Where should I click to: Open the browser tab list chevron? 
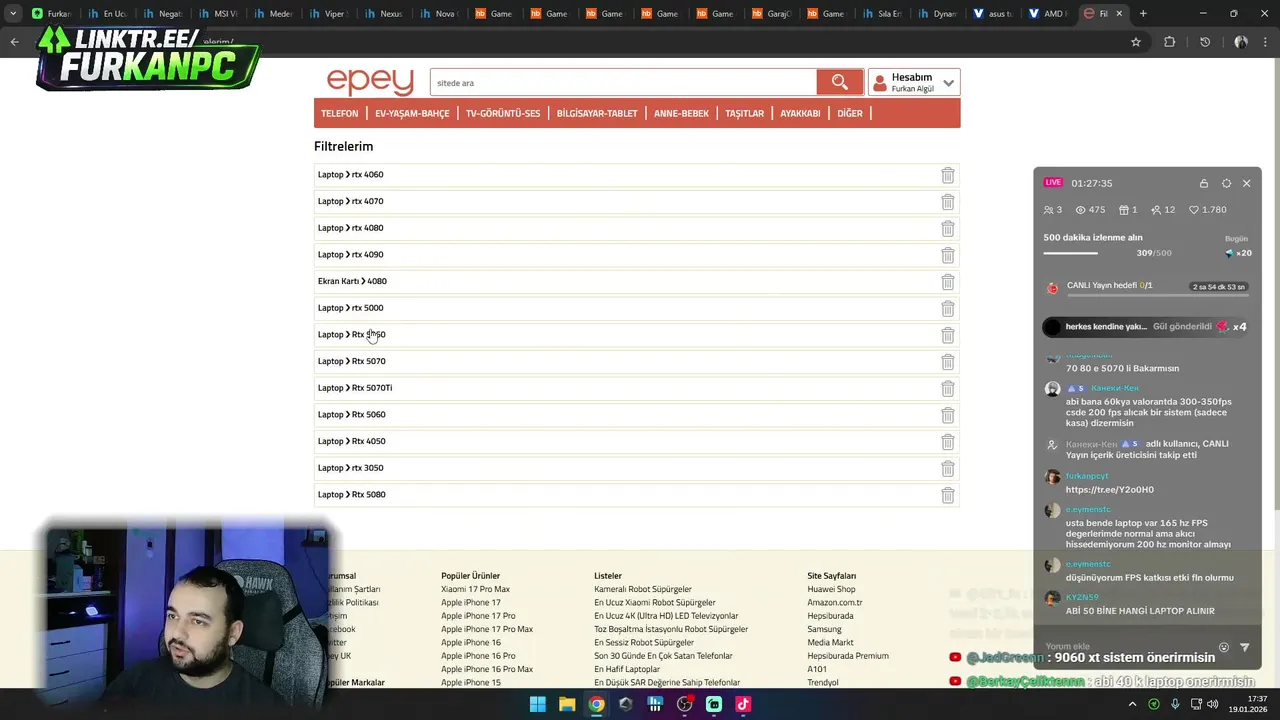pyautogui.click(x=12, y=14)
